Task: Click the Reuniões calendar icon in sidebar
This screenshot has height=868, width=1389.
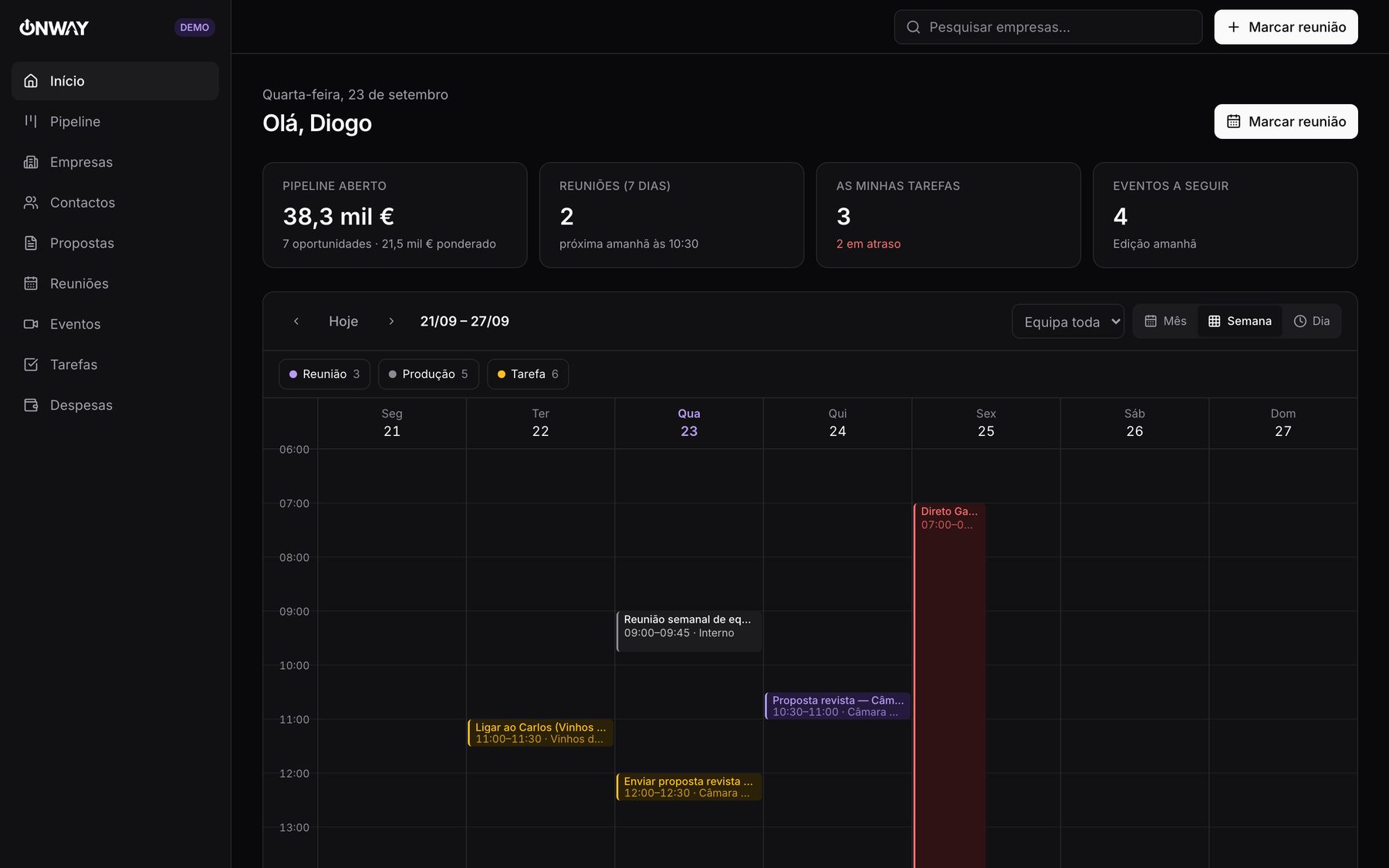Action: click(31, 283)
